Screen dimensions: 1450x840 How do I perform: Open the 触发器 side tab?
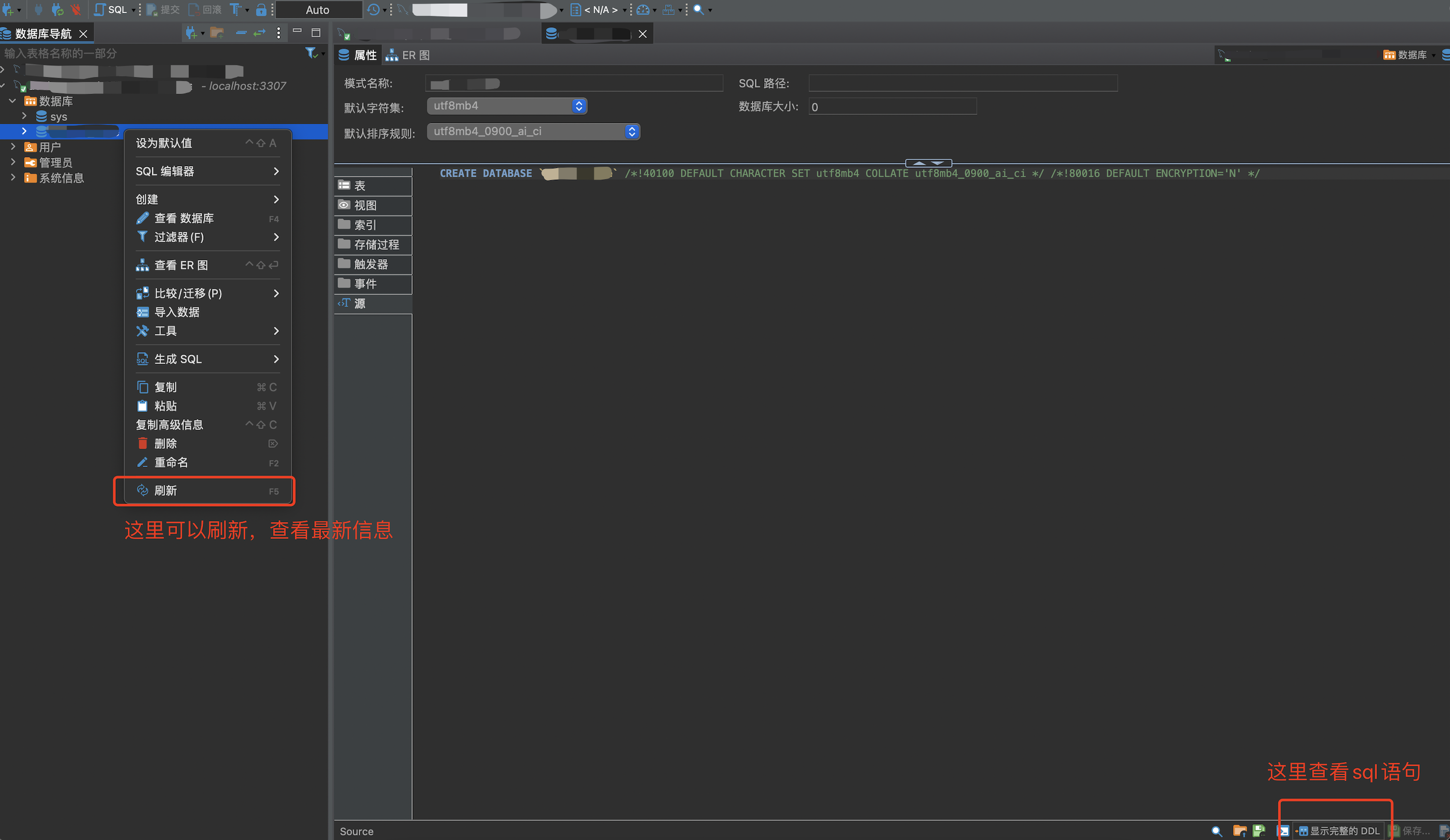pos(373,264)
